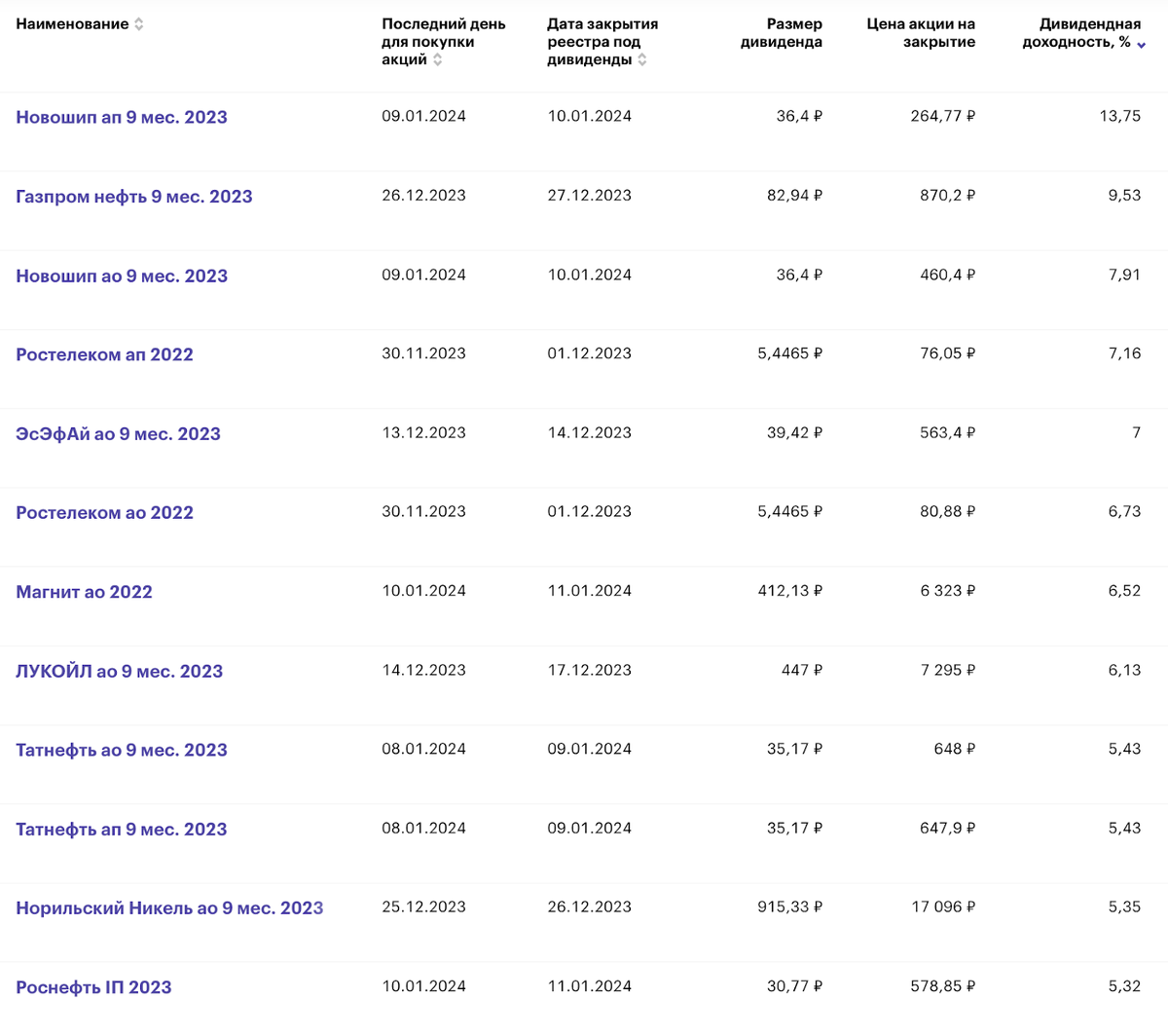This screenshot has width=1168, height=1036.
Task: Click the Размер дивиденда column header
Action: click(782, 33)
